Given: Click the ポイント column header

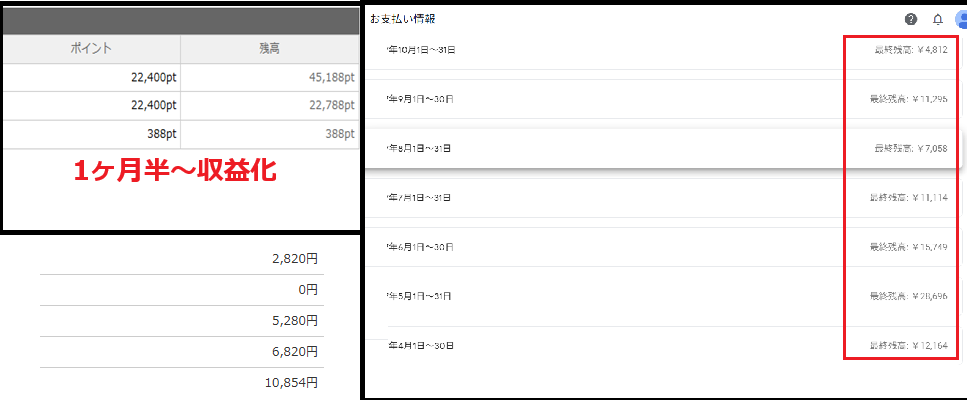Looking at the screenshot, I should point(91,48).
